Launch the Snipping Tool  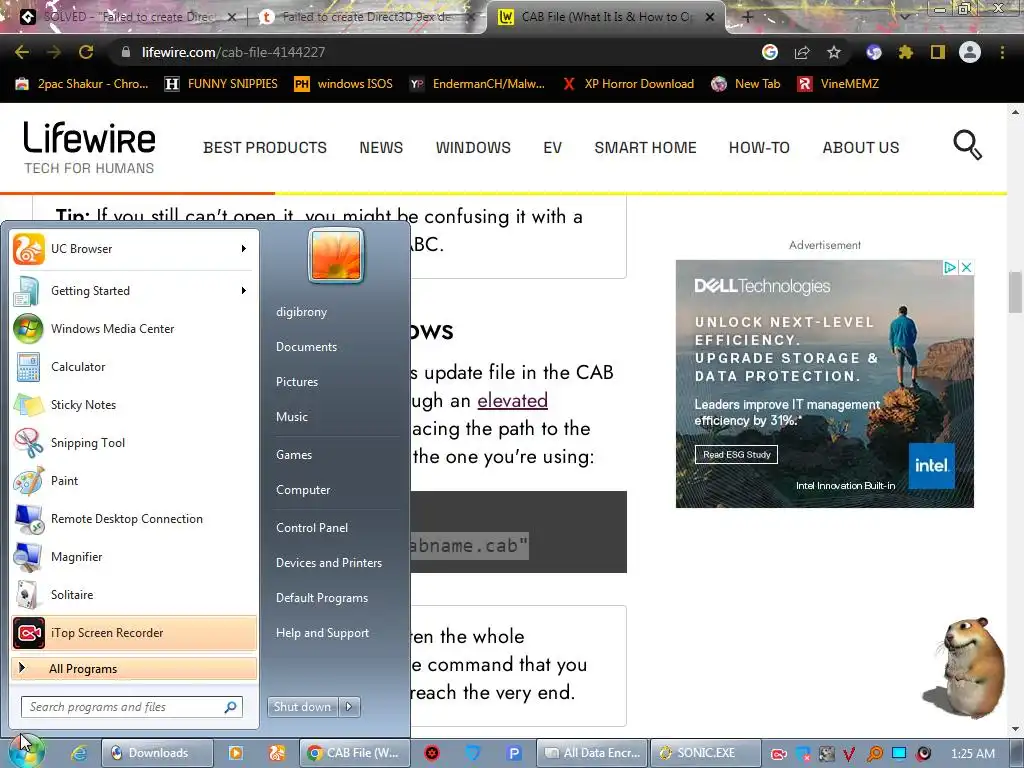pos(134,442)
